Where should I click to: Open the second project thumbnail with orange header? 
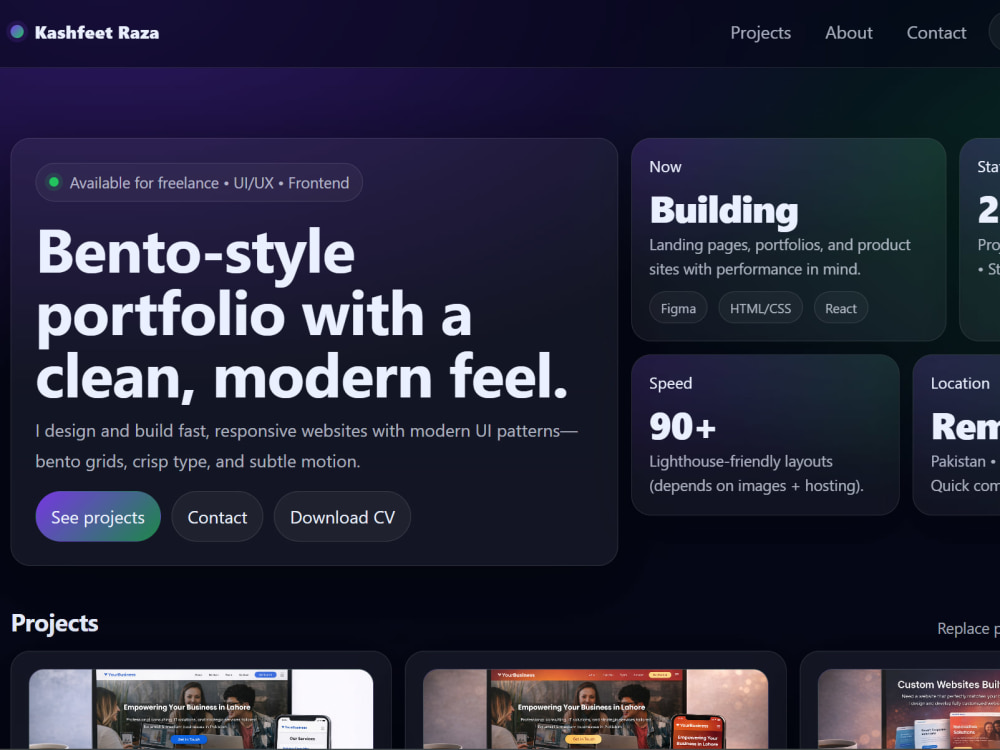[595, 708]
